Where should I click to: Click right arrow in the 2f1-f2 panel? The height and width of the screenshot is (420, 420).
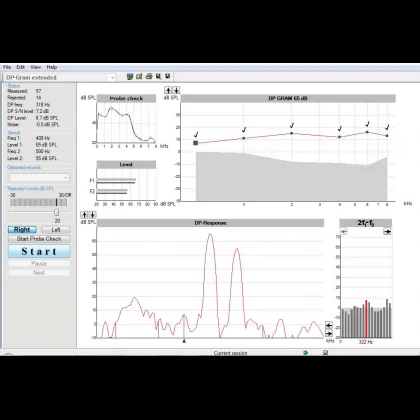pyautogui.click(x=387, y=231)
